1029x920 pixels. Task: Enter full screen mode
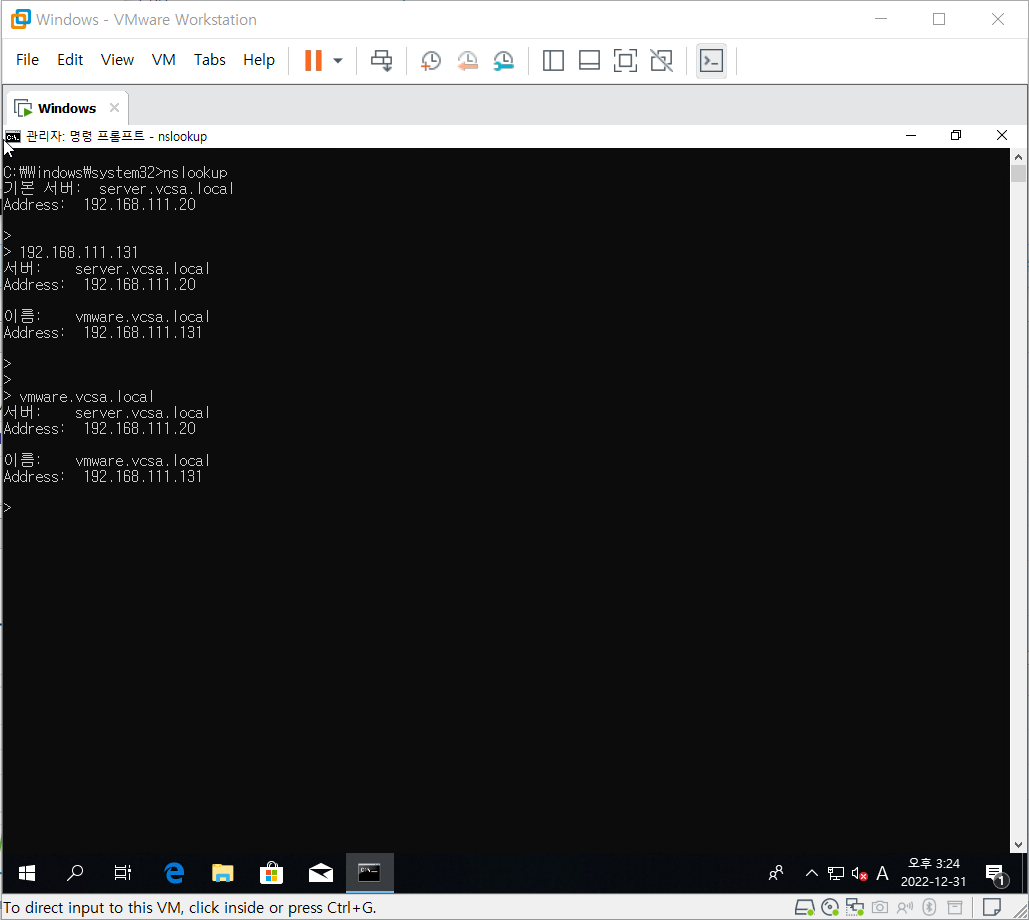point(625,60)
